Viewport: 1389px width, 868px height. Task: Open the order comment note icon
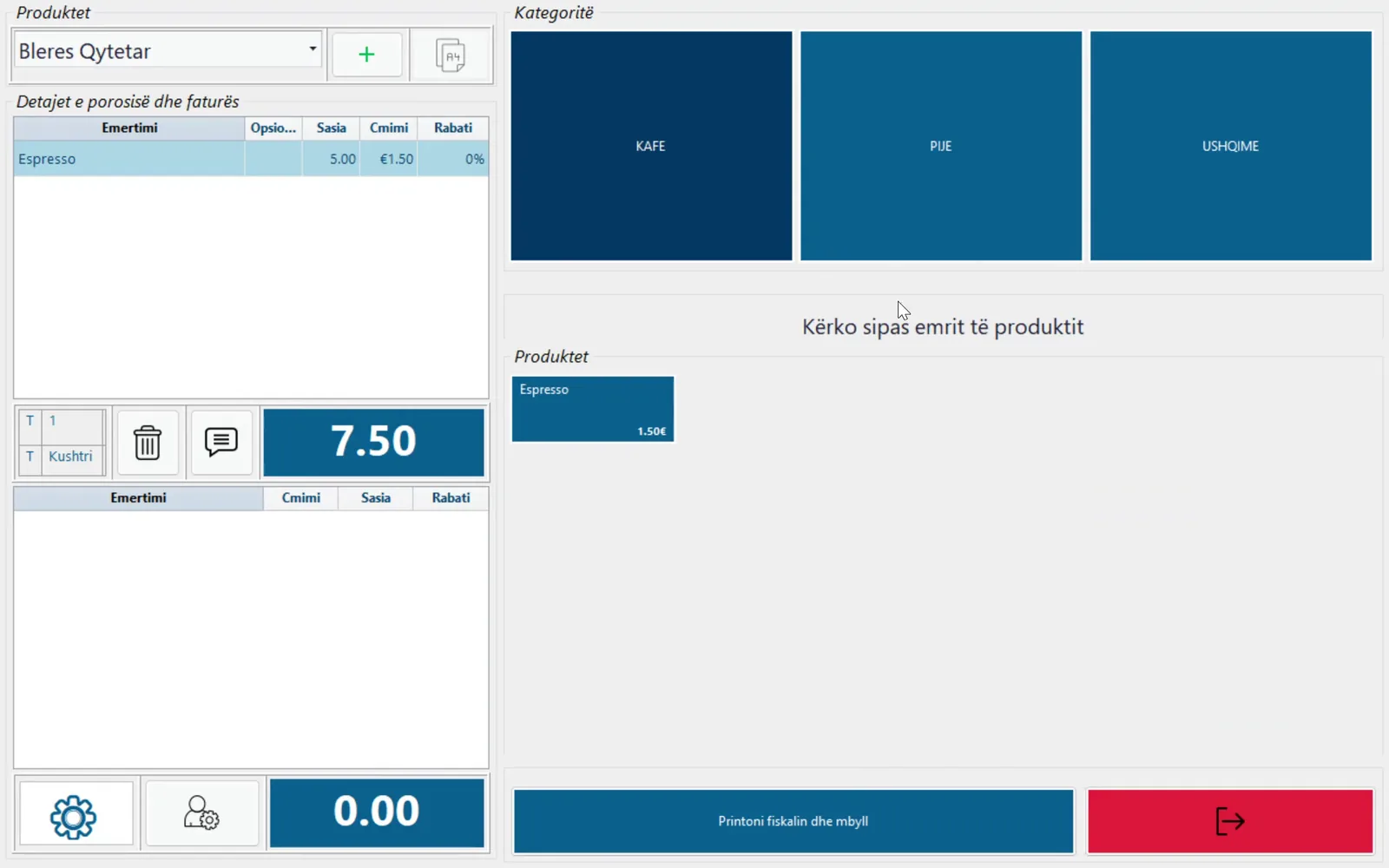pos(221,443)
